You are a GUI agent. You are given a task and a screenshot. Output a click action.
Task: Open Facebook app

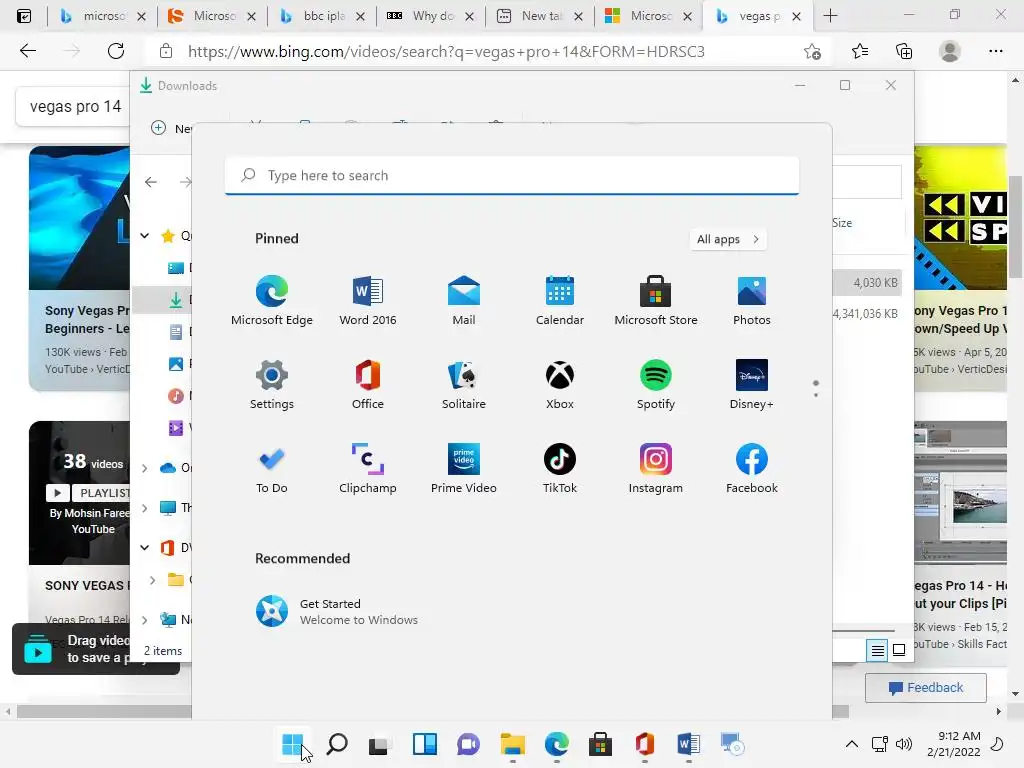tap(752, 469)
